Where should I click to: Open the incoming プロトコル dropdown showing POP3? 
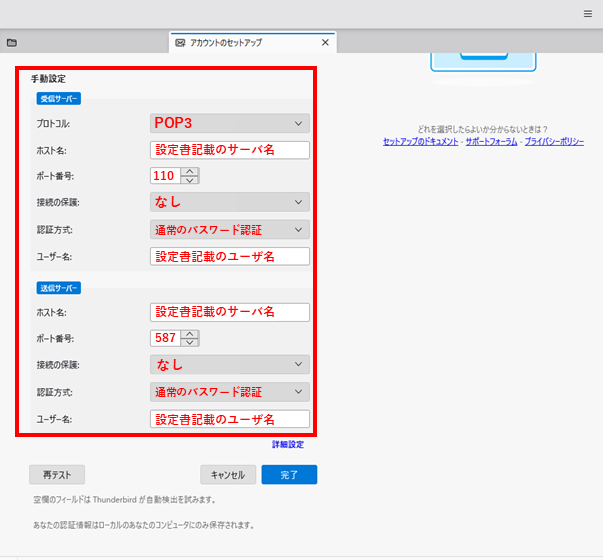(229, 123)
